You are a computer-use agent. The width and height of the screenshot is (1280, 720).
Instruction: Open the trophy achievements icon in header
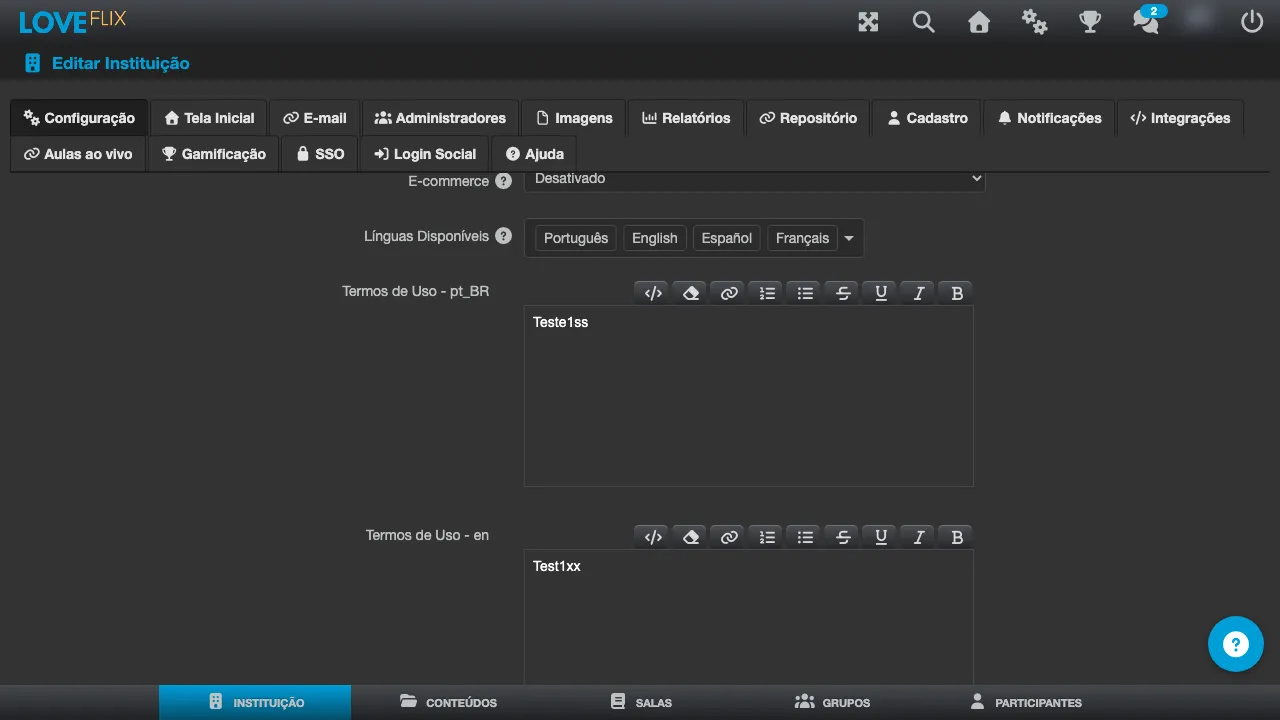1090,21
